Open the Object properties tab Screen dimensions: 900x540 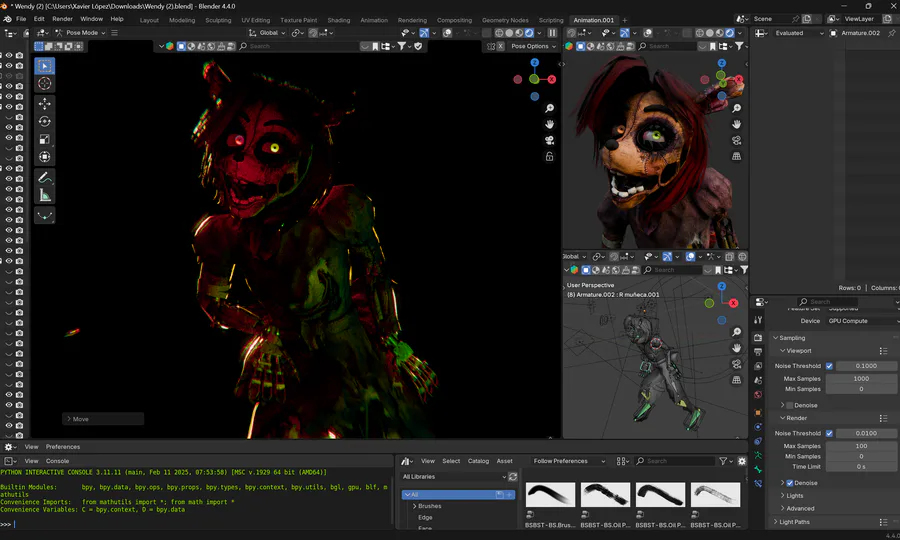pyautogui.click(x=758, y=413)
